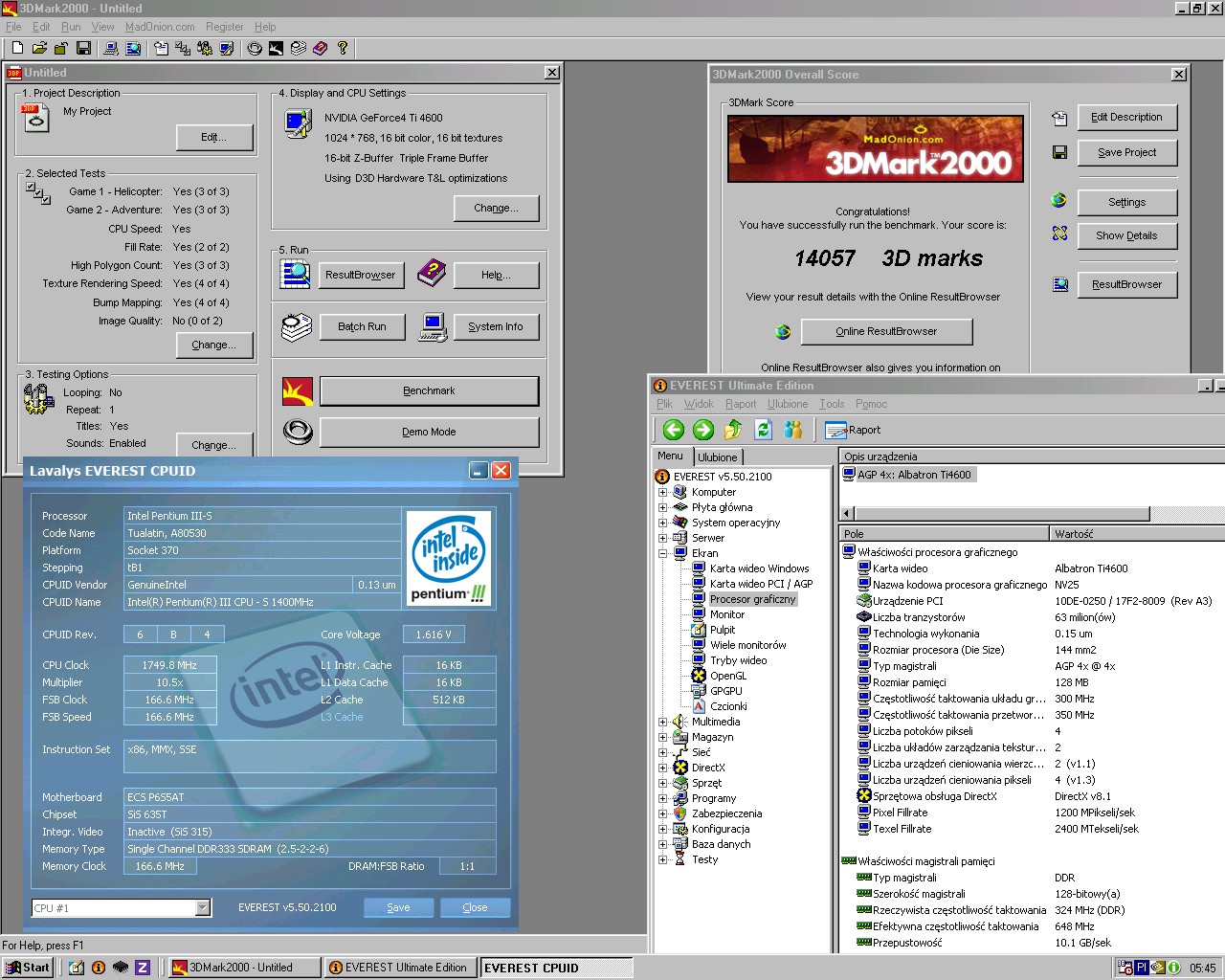Open the Widok menu in EVEREST

[x=699, y=404]
